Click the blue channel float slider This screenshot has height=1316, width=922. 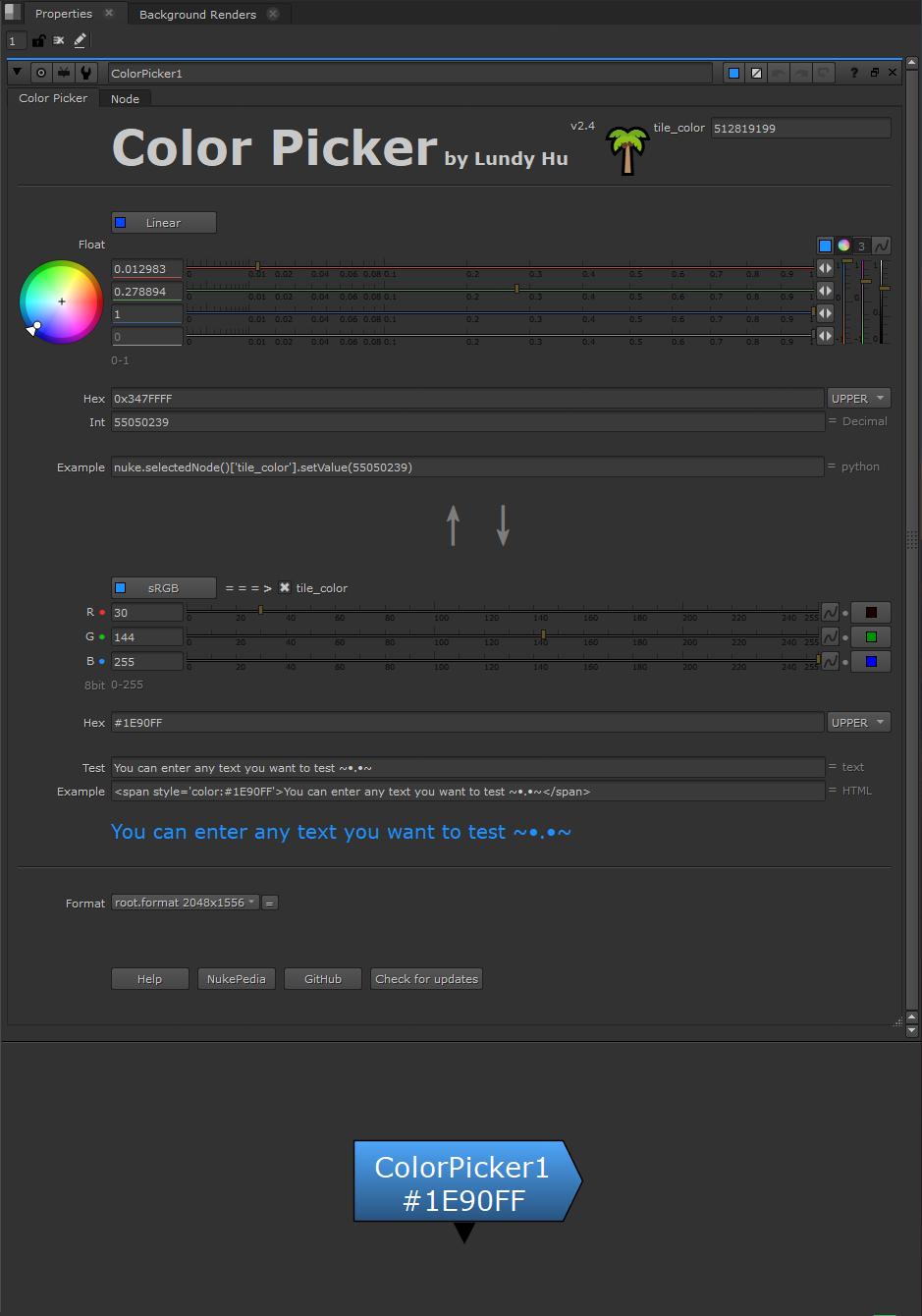coord(501,313)
